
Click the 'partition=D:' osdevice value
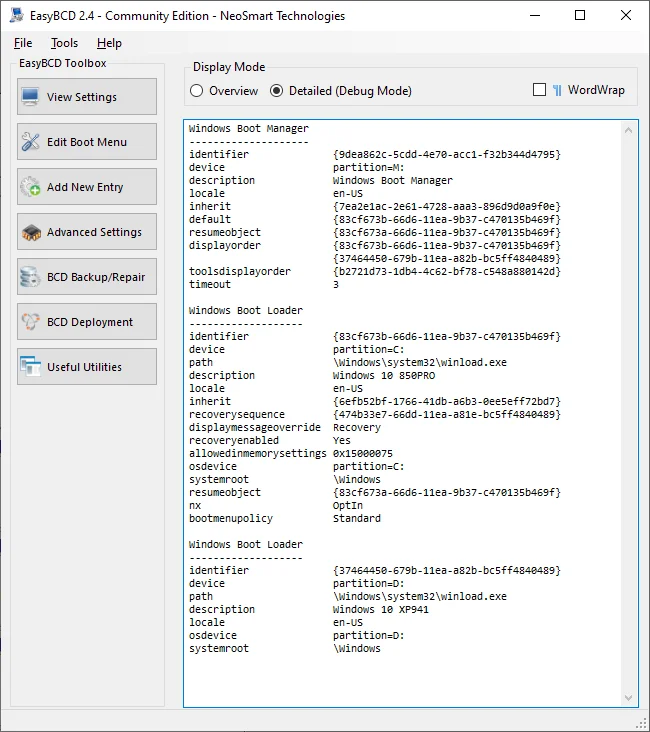point(368,635)
